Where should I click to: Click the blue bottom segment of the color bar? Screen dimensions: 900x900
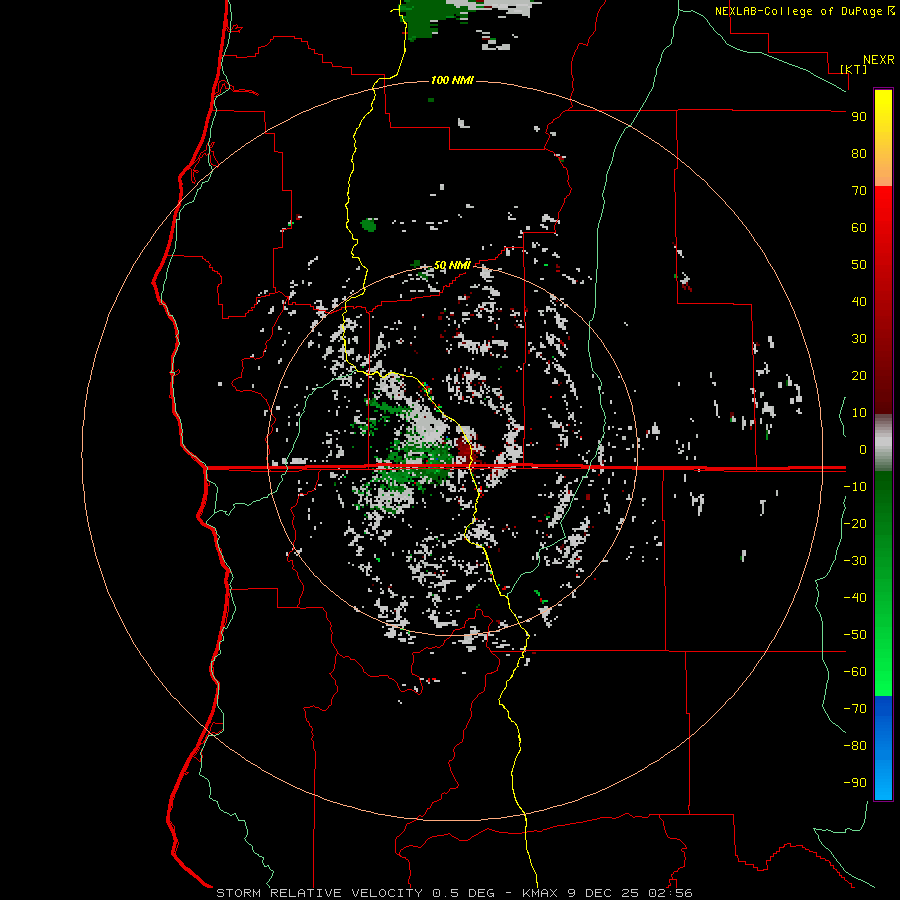tap(883, 748)
